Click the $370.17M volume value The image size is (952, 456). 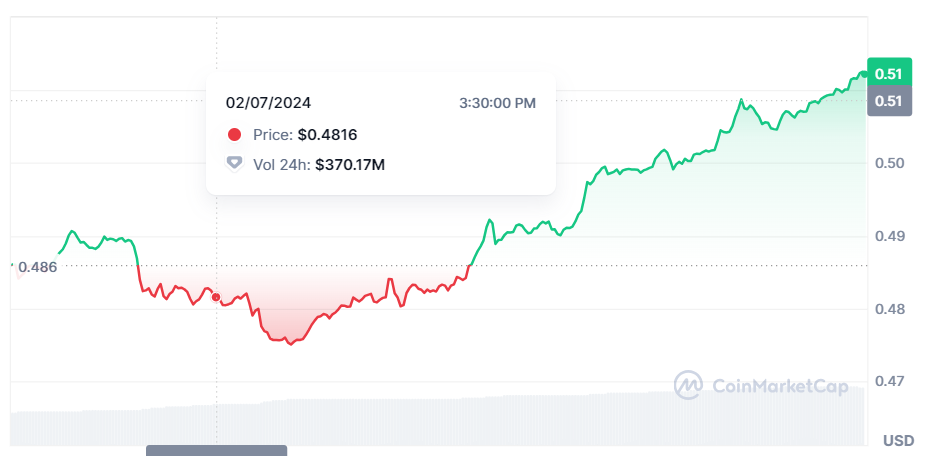tap(350, 165)
